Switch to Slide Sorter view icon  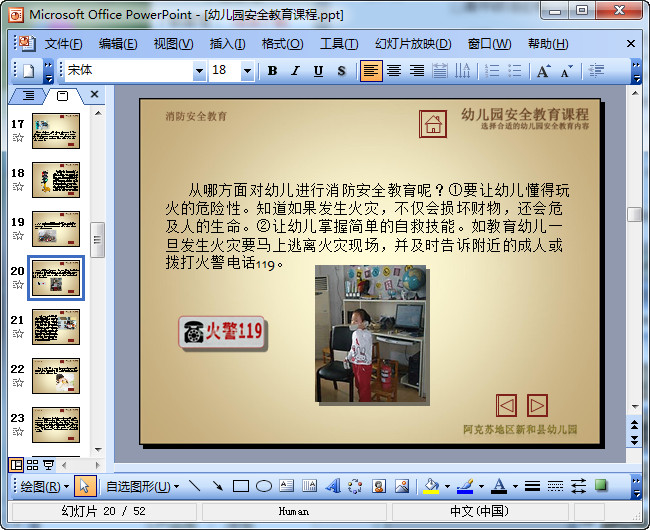click(x=32, y=465)
